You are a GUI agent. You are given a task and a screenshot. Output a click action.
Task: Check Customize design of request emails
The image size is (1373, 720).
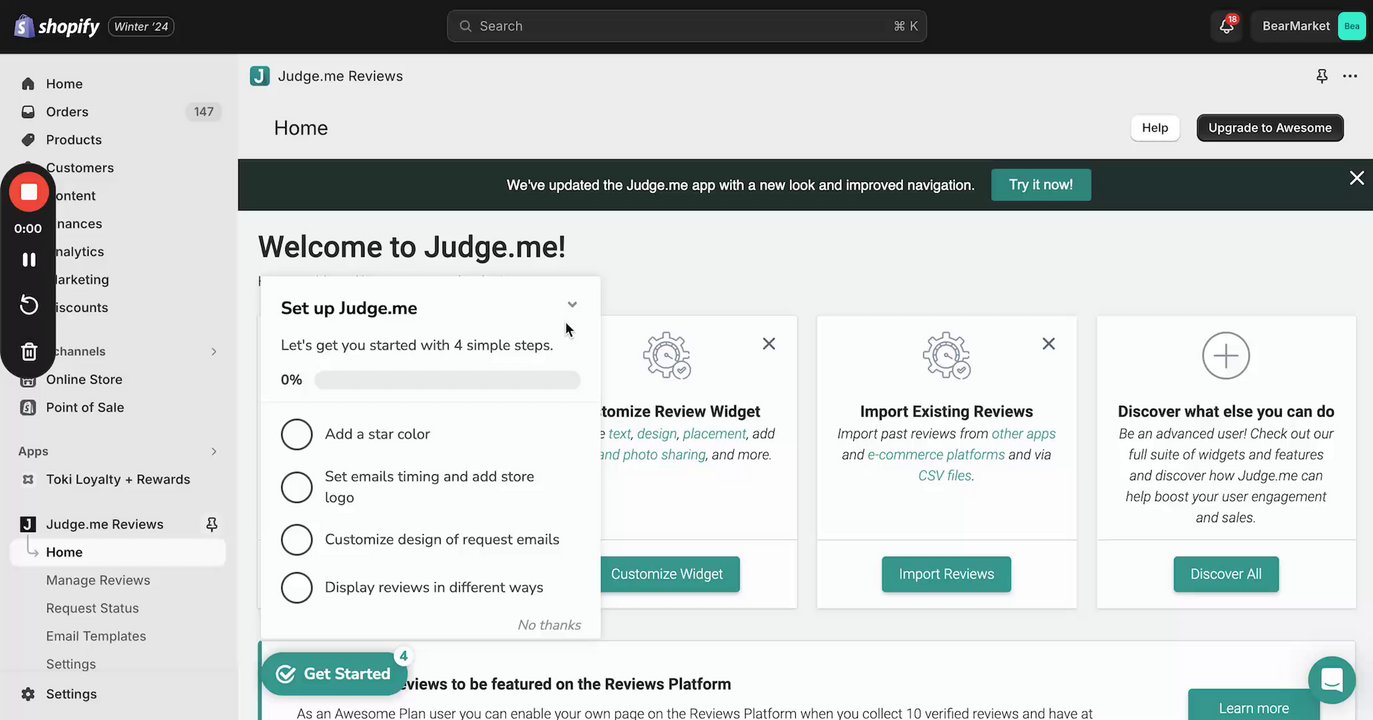(x=297, y=539)
